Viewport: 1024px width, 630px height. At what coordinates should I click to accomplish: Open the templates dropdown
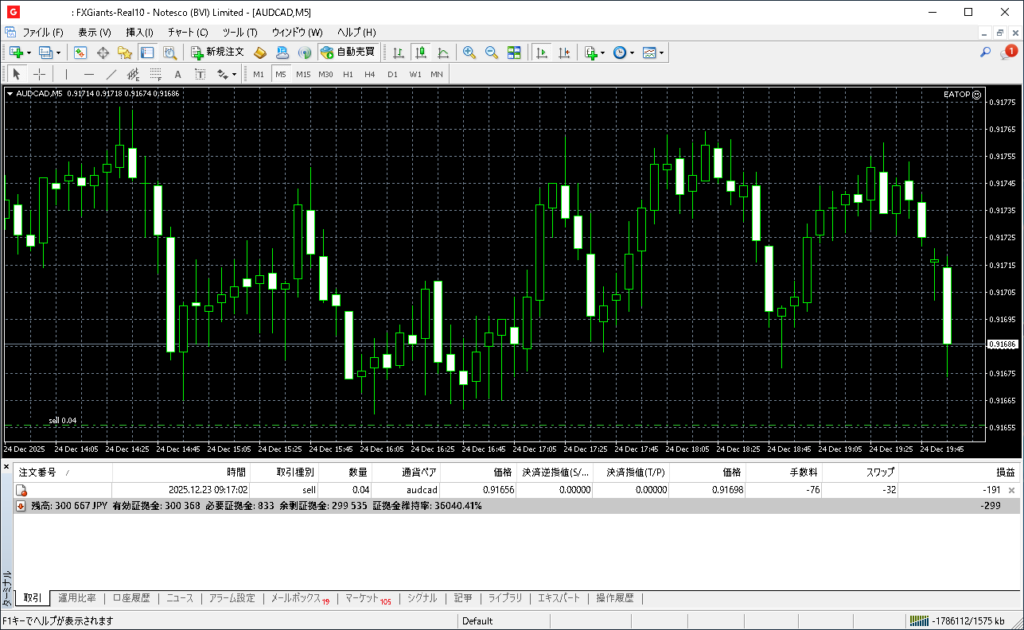652,52
